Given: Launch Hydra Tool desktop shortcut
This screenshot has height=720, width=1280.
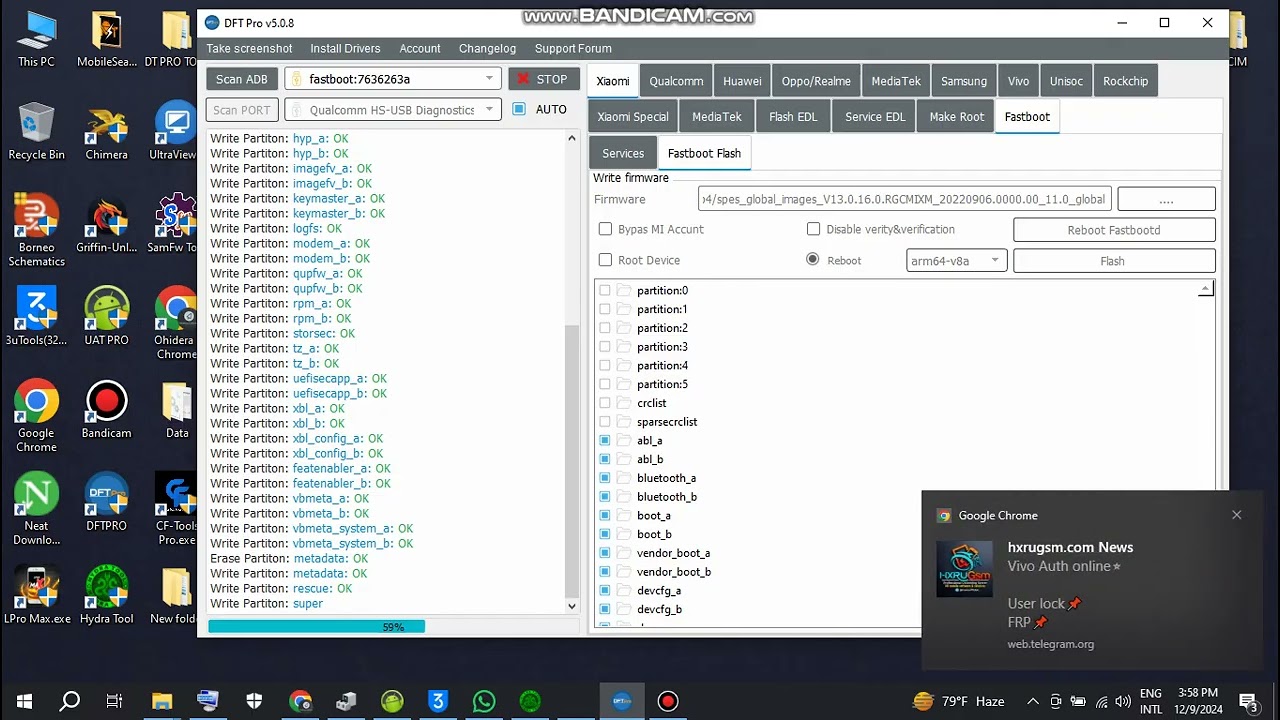Looking at the screenshot, I should point(106,596).
